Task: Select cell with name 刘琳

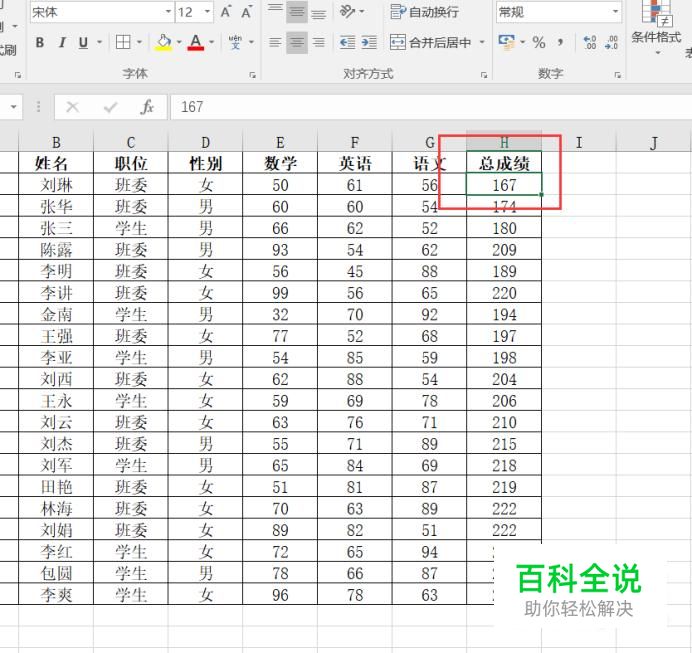Action: tap(56, 184)
